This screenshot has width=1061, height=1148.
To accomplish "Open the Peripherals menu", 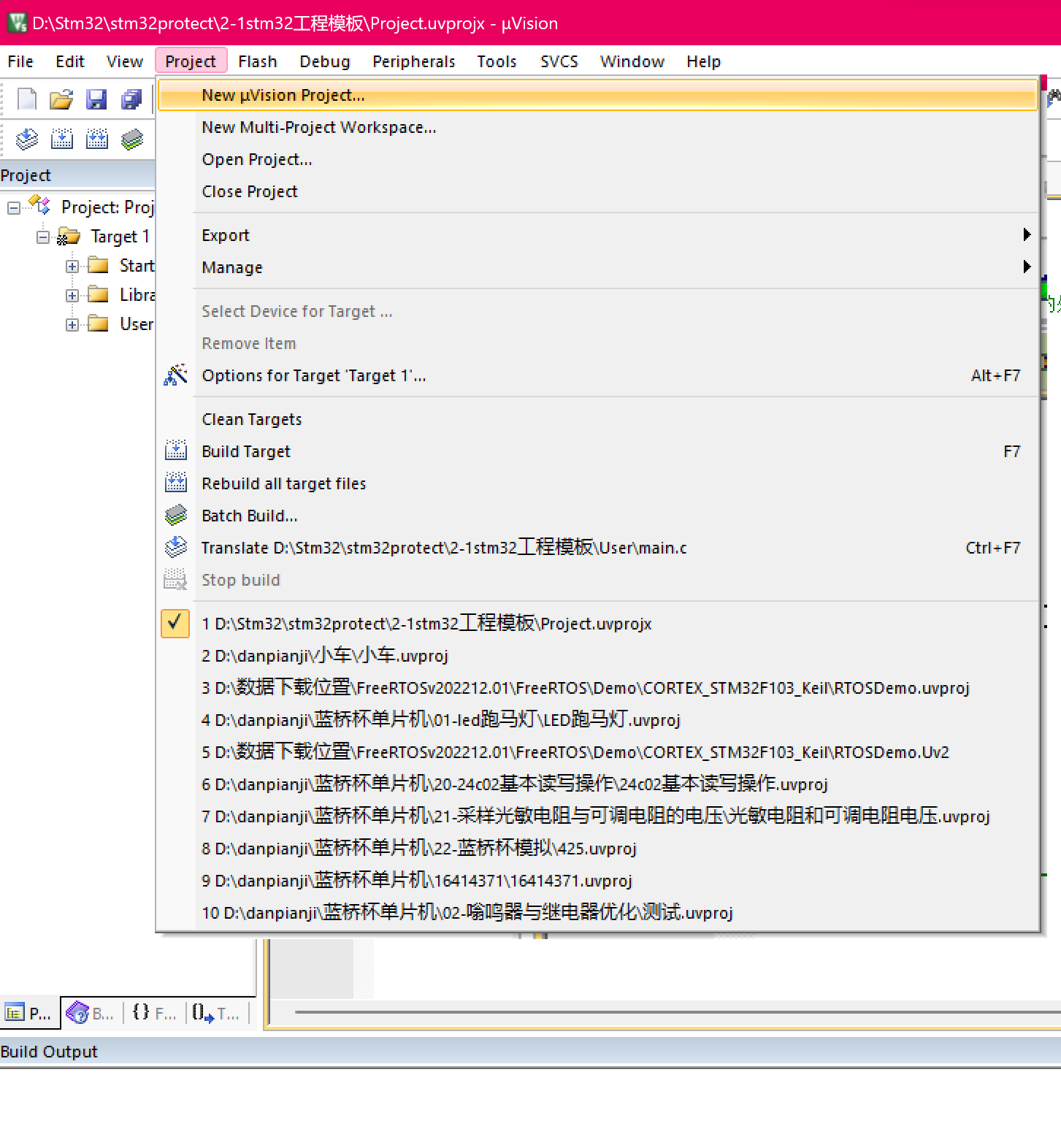I will [x=414, y=61].
